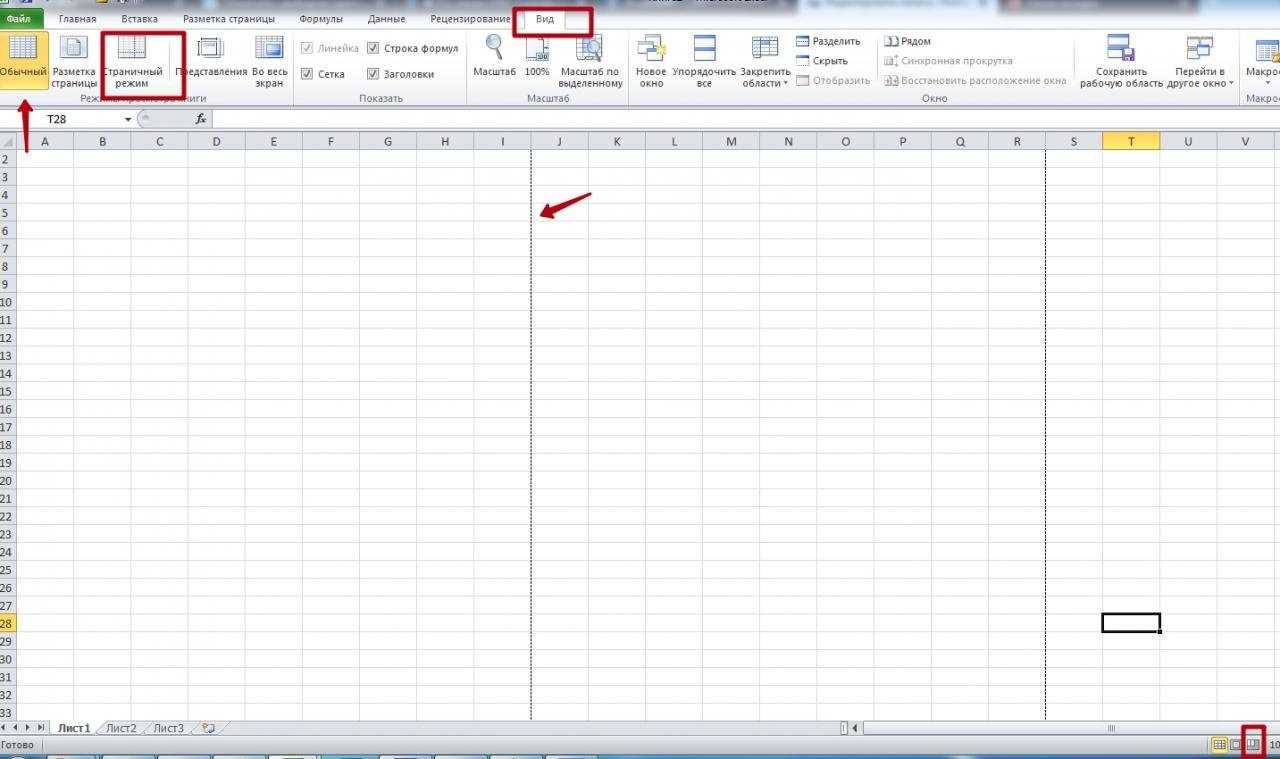The image size is (1280, 759).
Task: Open the Рецензирование ribbon tab
Action: pyautogui.click(x=470, y=19)
